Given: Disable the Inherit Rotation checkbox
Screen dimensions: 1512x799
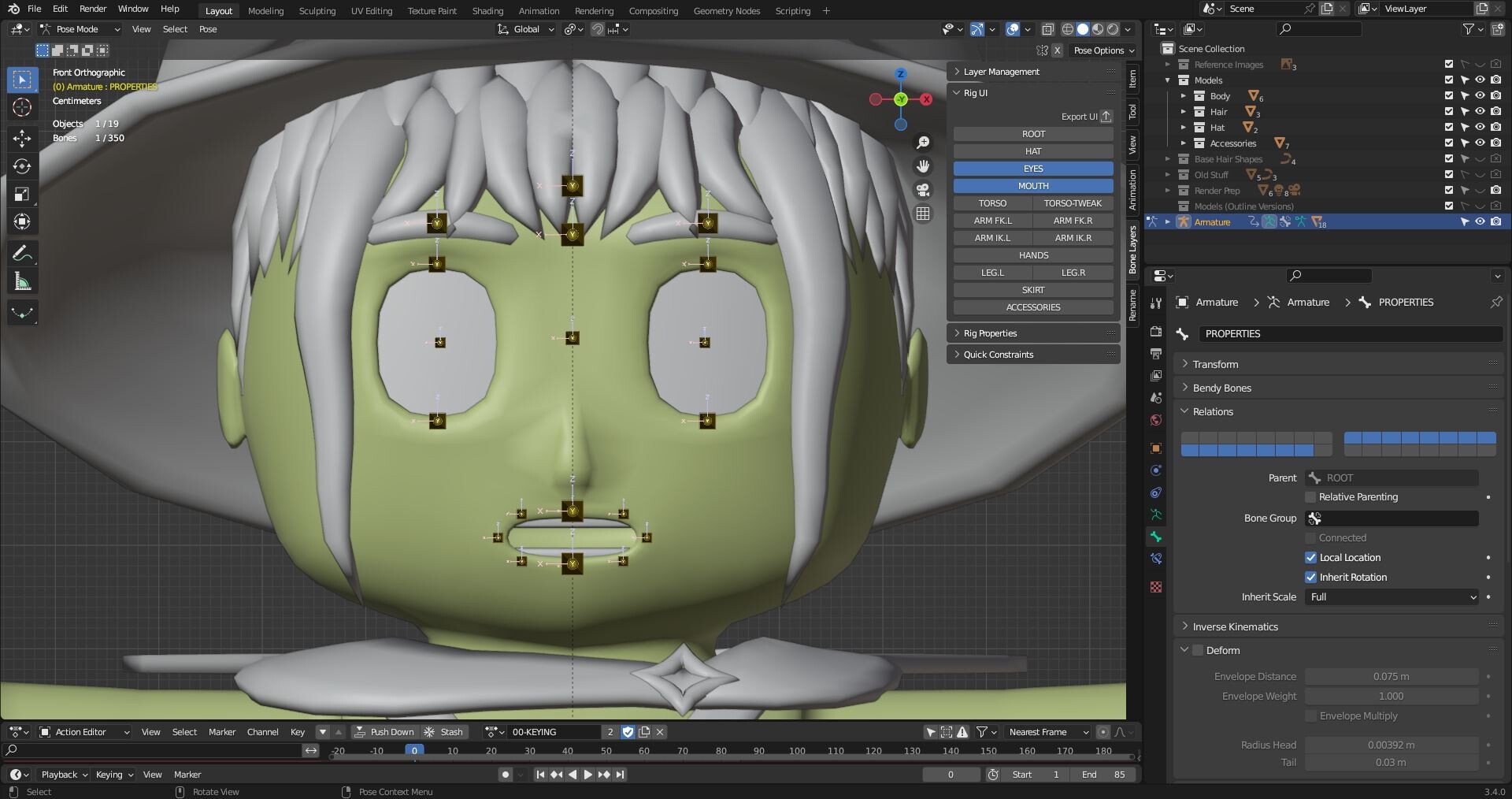Looking at the screenshot, I should tap(1310, 578).
